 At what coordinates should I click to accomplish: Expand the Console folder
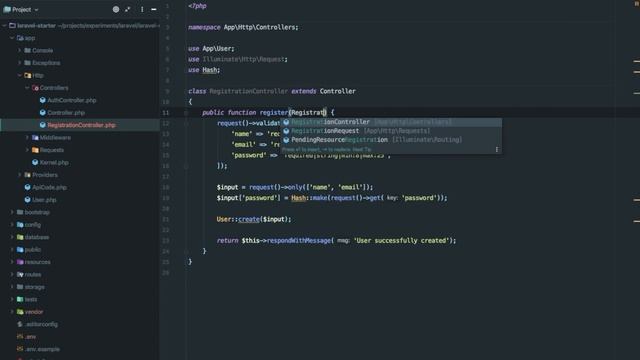[20, 50]
